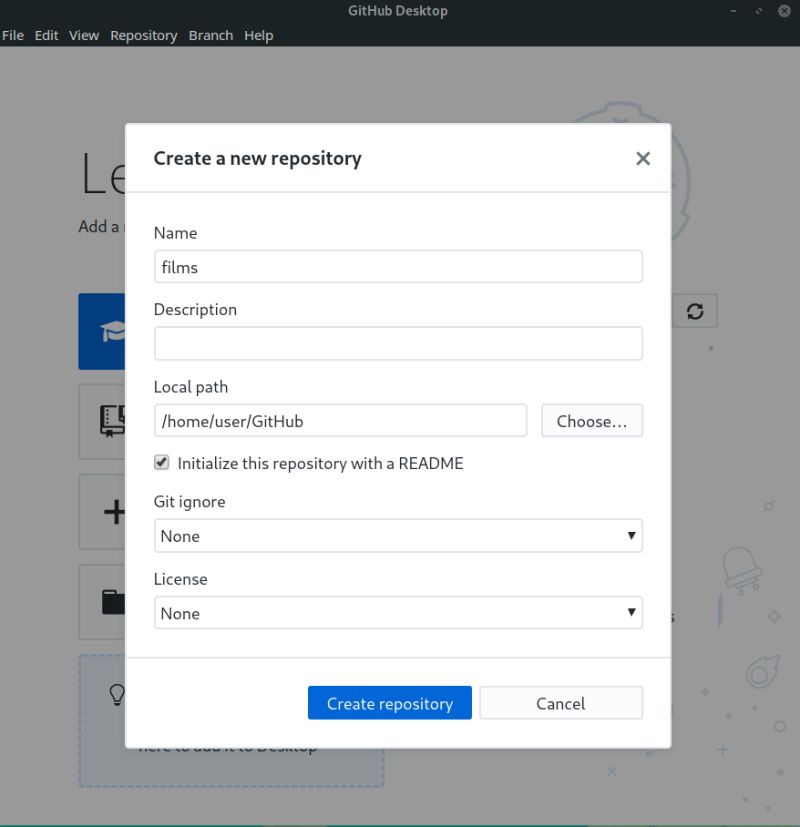Image resolution: width=800 pixels, height=827 pixels.
Task: Open the Help menu
Action: tap(258, 35)
